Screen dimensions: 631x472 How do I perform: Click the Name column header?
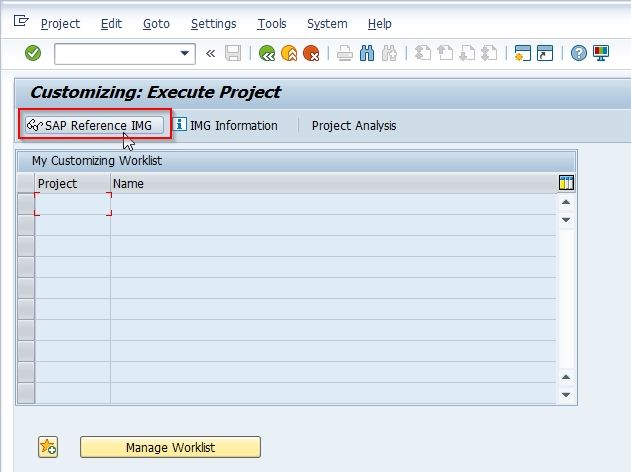pyautogui.click(x=333, y=183)
